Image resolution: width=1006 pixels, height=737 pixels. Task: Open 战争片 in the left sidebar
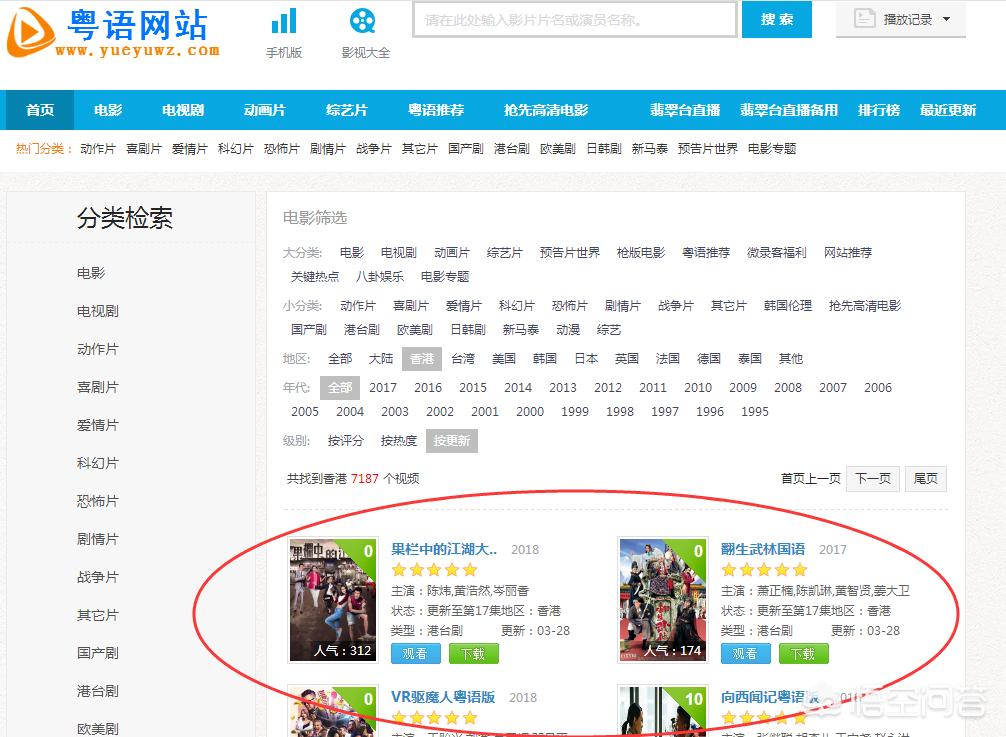[x=98, y=577]
